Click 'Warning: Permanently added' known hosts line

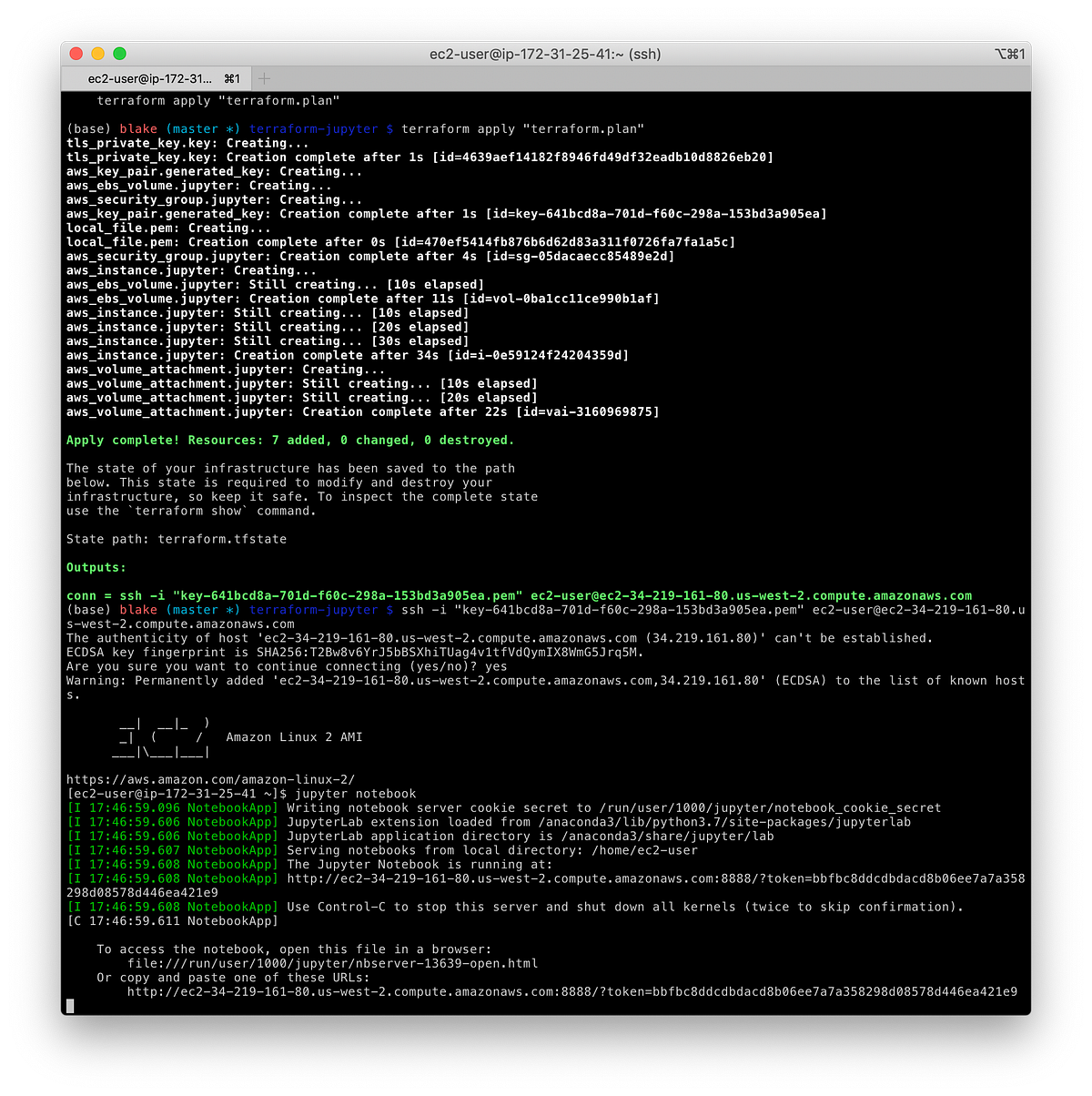tap(545, 687)
